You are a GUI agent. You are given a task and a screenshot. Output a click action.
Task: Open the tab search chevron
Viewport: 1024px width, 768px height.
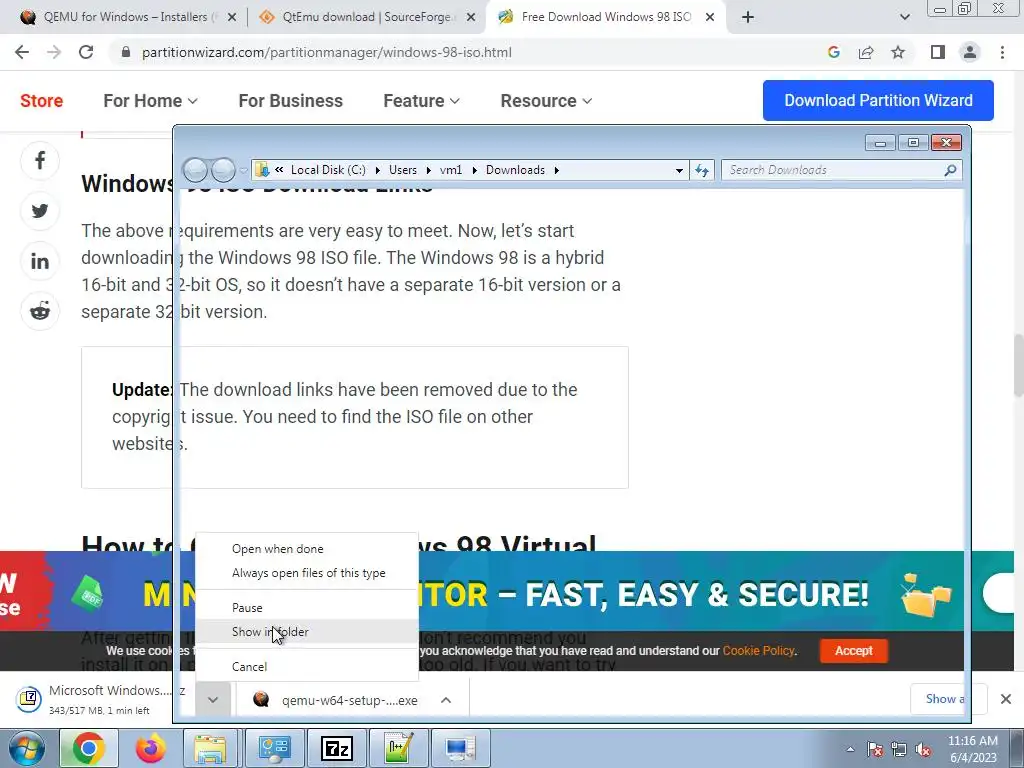pos(904,17)
